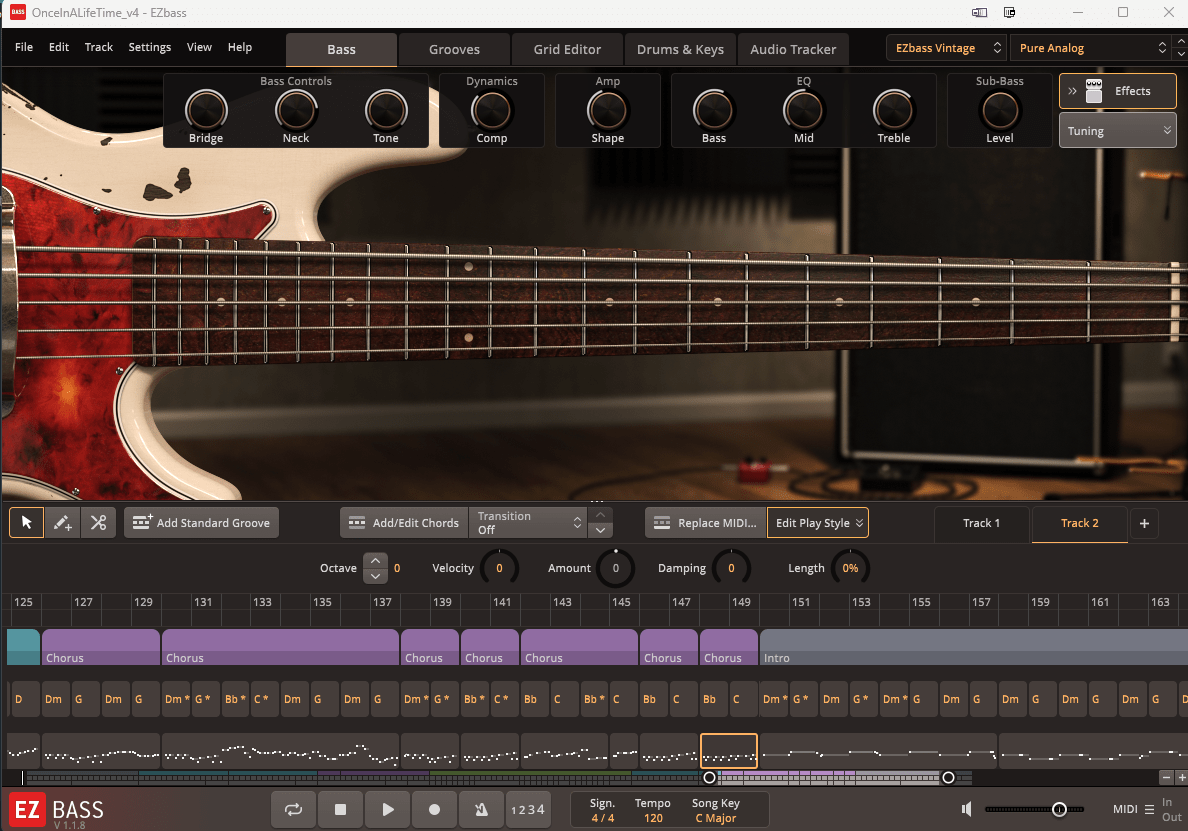This screenshot has width=1188, height=831.
Task: Switch to the Grooves tab
Action: (454, 49)
